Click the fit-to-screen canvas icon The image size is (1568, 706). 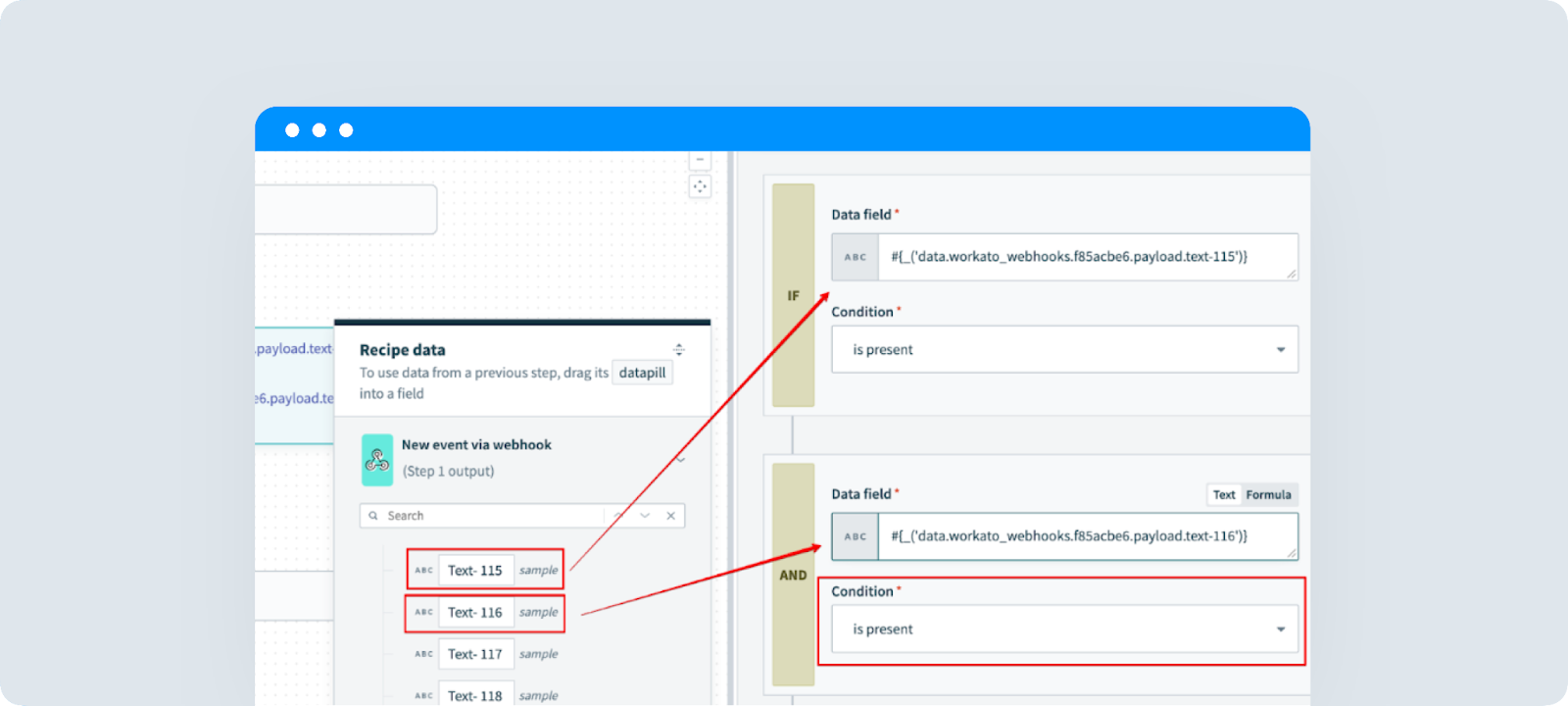pos(700,186)
